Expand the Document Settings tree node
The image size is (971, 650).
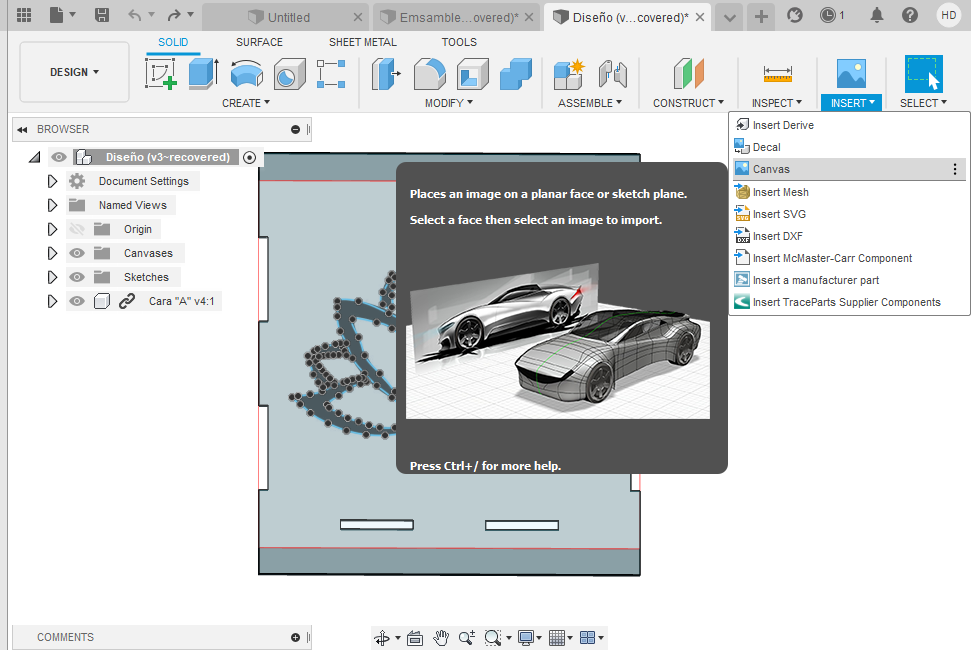tap(53, 181)
